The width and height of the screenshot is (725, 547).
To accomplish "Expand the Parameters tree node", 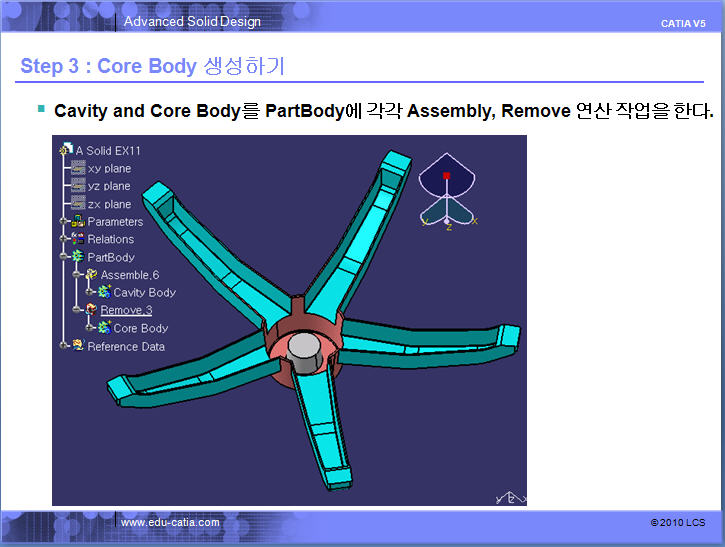I will click(x=64, y=222).
